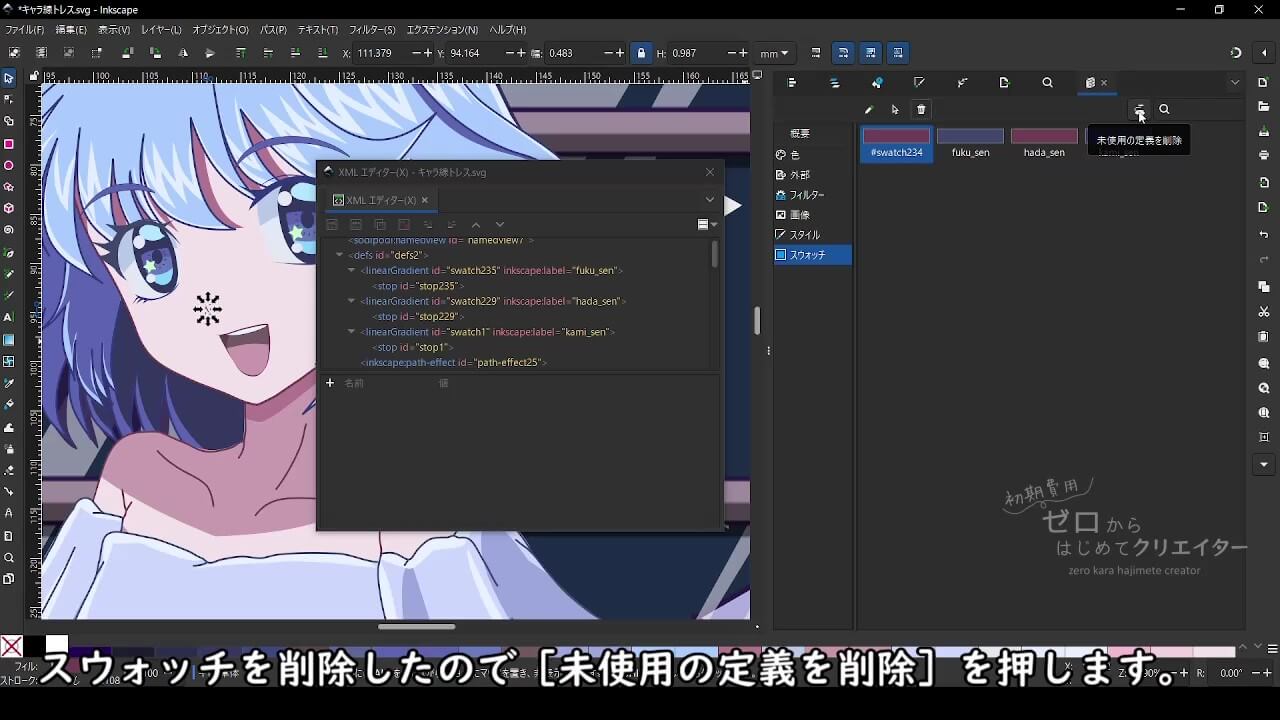Open レイヤー(L) menu

tap(161, 30)
